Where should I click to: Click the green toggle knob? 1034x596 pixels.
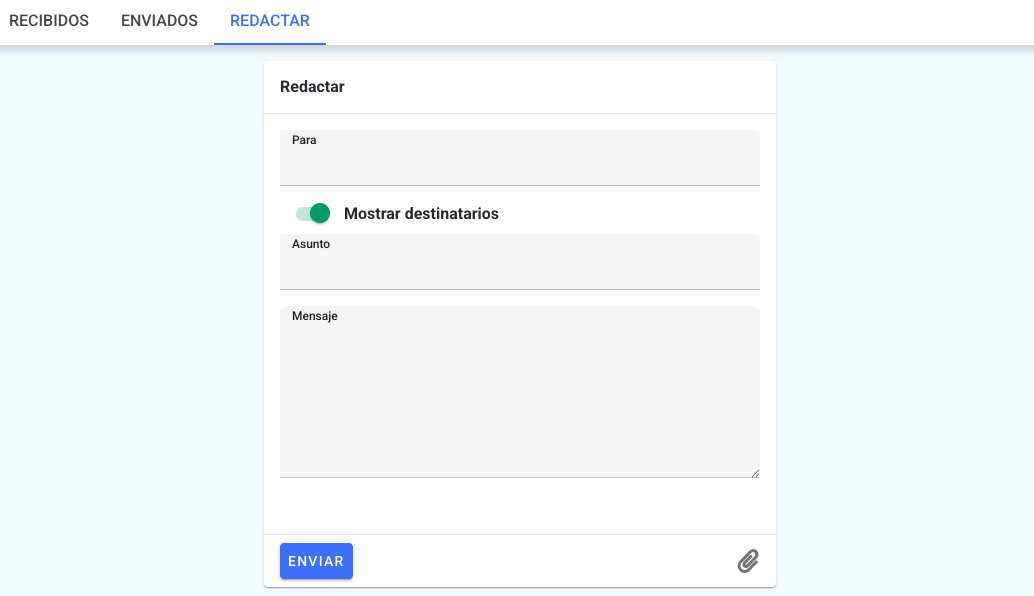320,213
